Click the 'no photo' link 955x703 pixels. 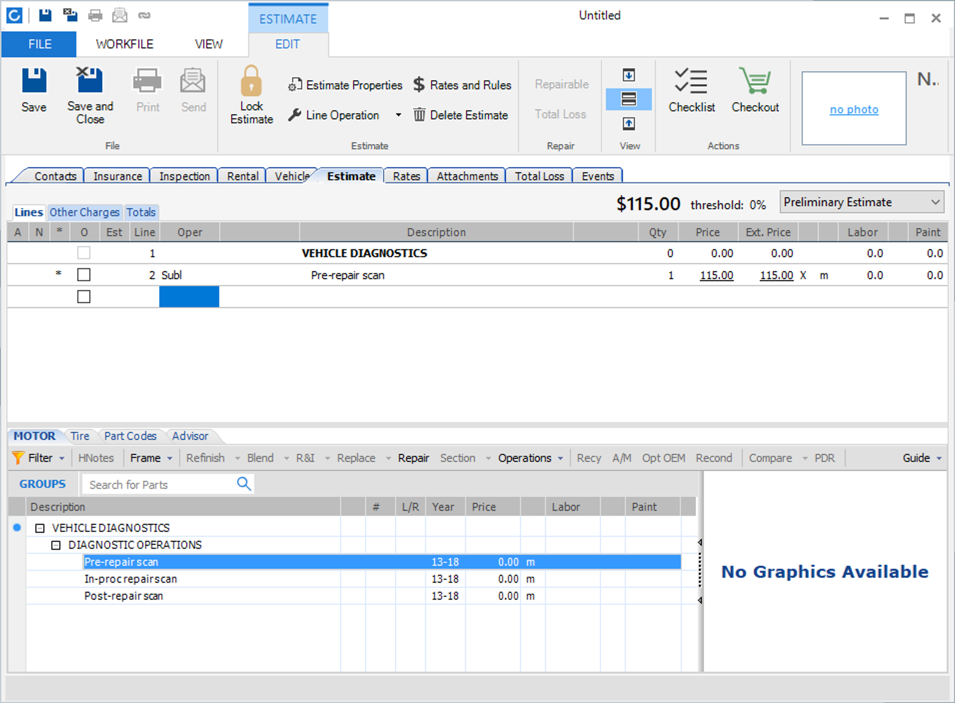854,110
